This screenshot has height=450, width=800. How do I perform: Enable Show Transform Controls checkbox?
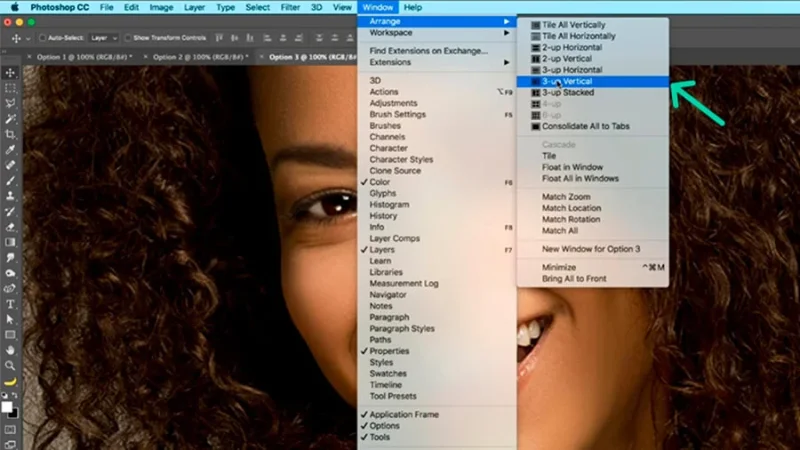point(128,38)
